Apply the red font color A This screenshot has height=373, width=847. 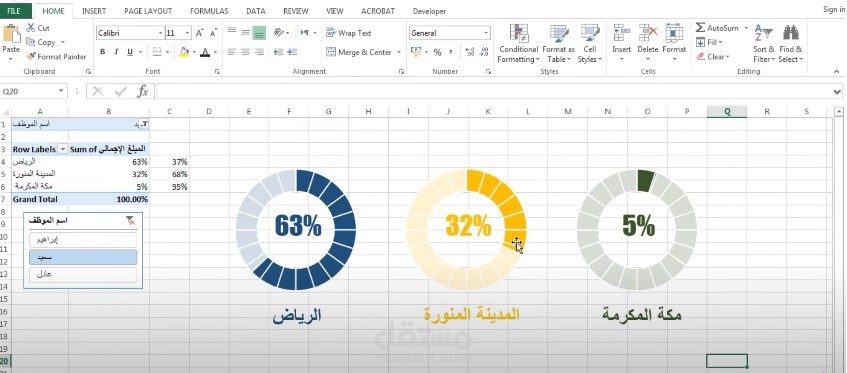coord(205,52)
